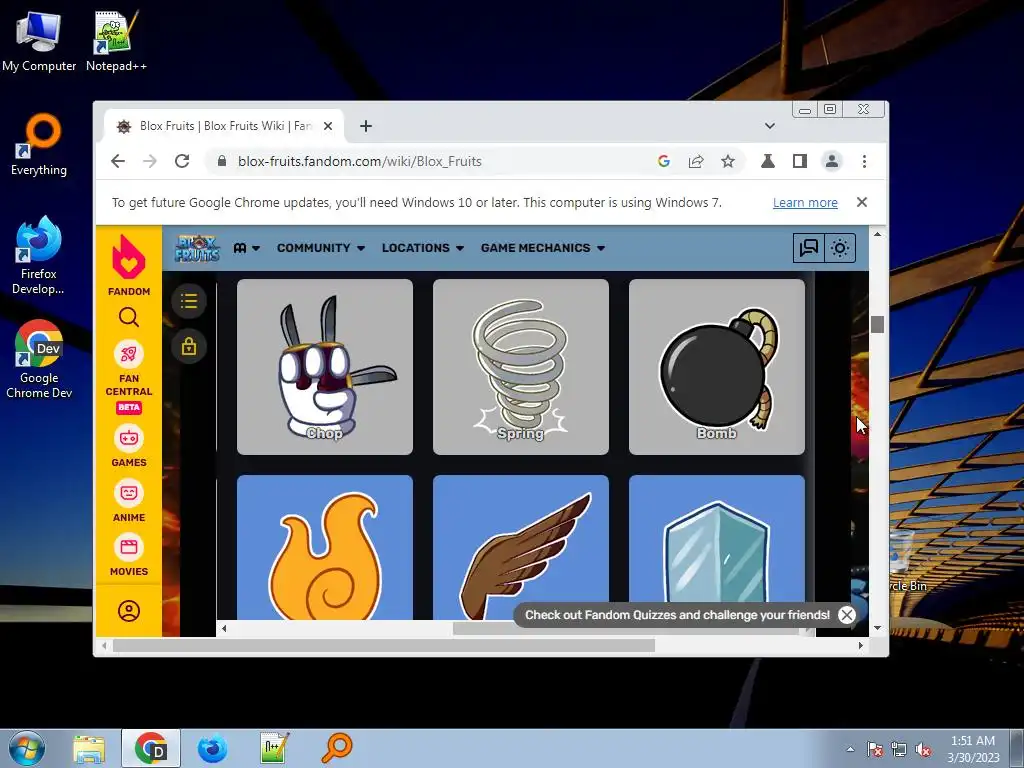The height and width of the screenshot is (768, 1024).
Task: Open the Fandom home logo
Action: coord(129,264)
